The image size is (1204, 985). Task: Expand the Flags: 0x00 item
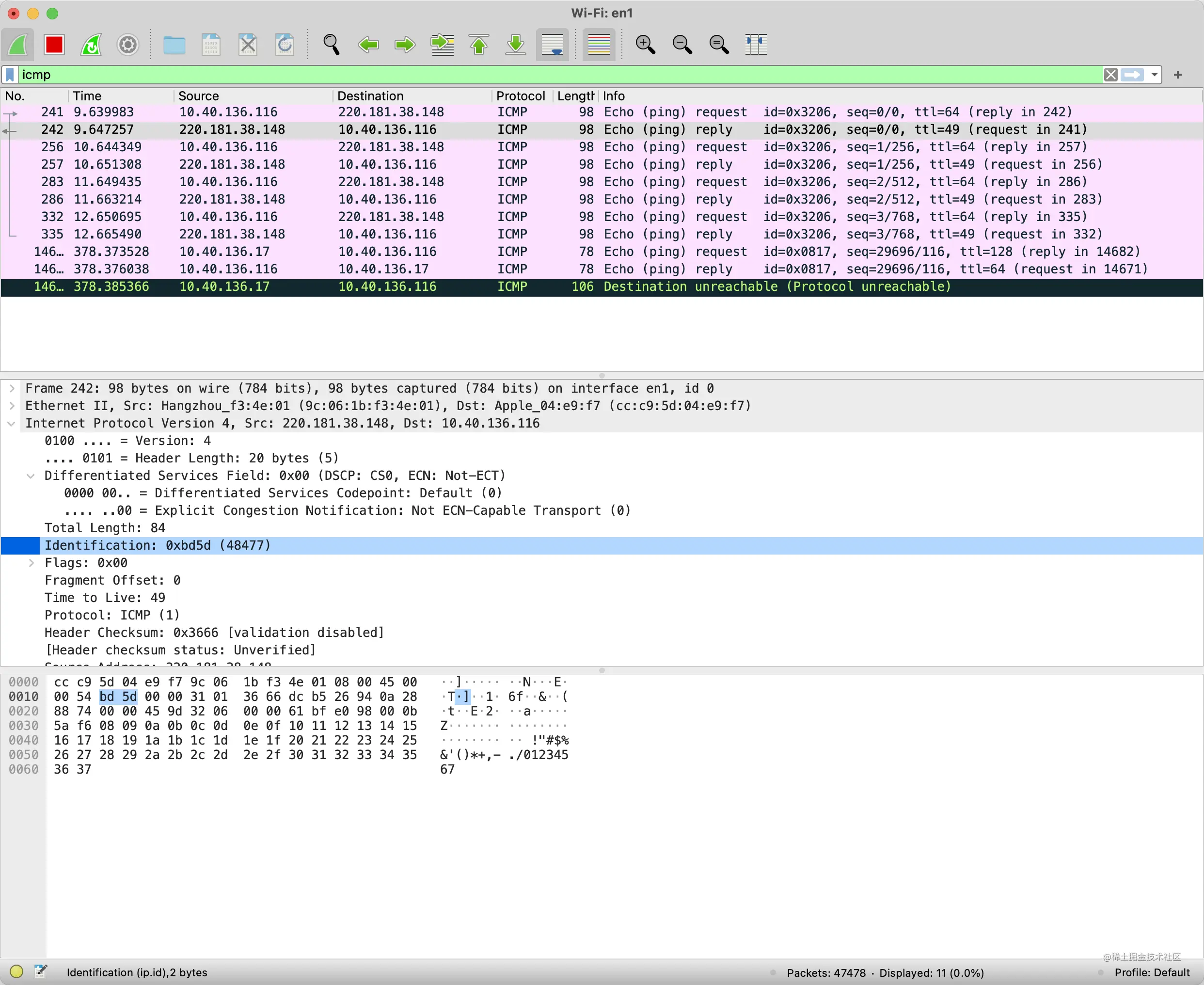(x=31, y=563)
